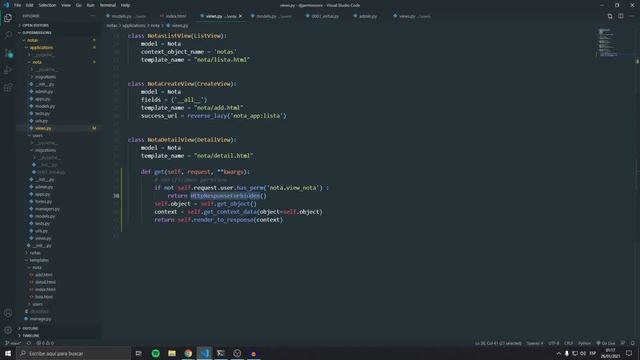640x360 pixels.
Task: Click the CRLF end-of-line indicator
Action: 568,343
